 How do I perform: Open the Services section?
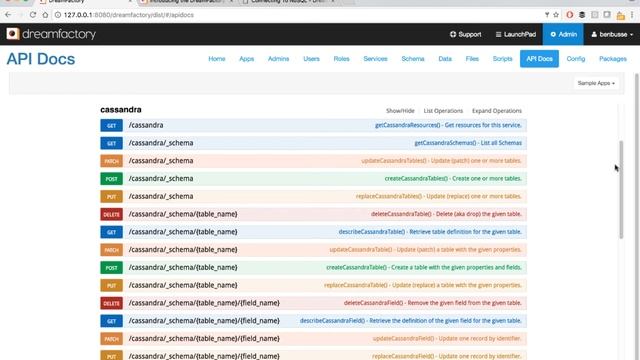[x=375, y=59]
